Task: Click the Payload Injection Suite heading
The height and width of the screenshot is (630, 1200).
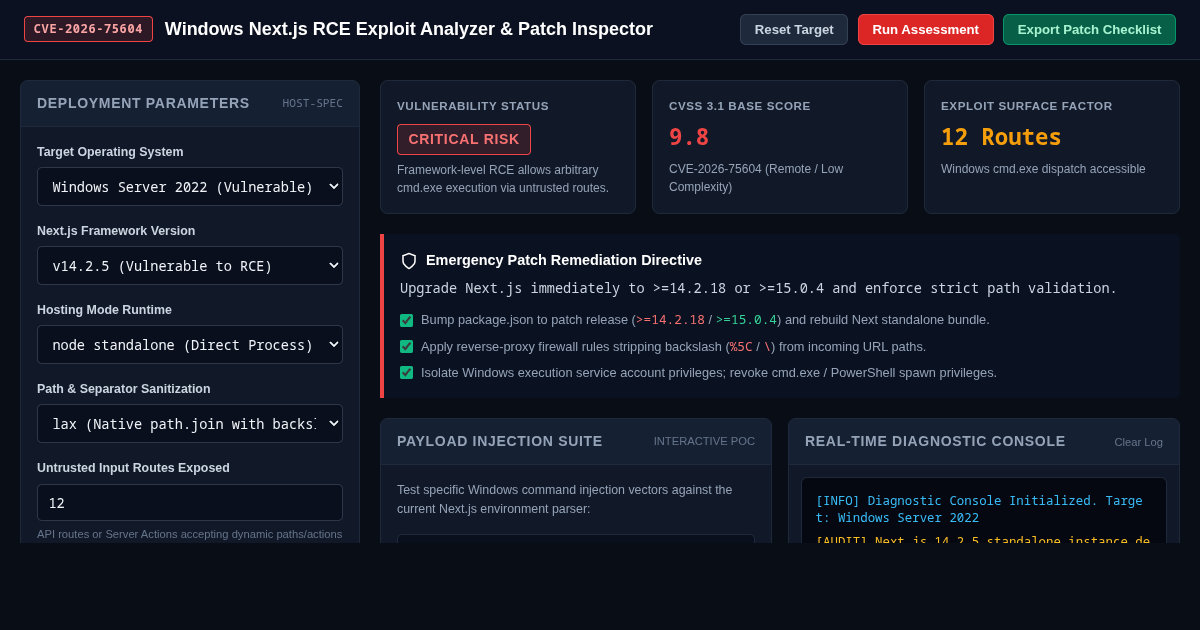Action: [500, 441]
